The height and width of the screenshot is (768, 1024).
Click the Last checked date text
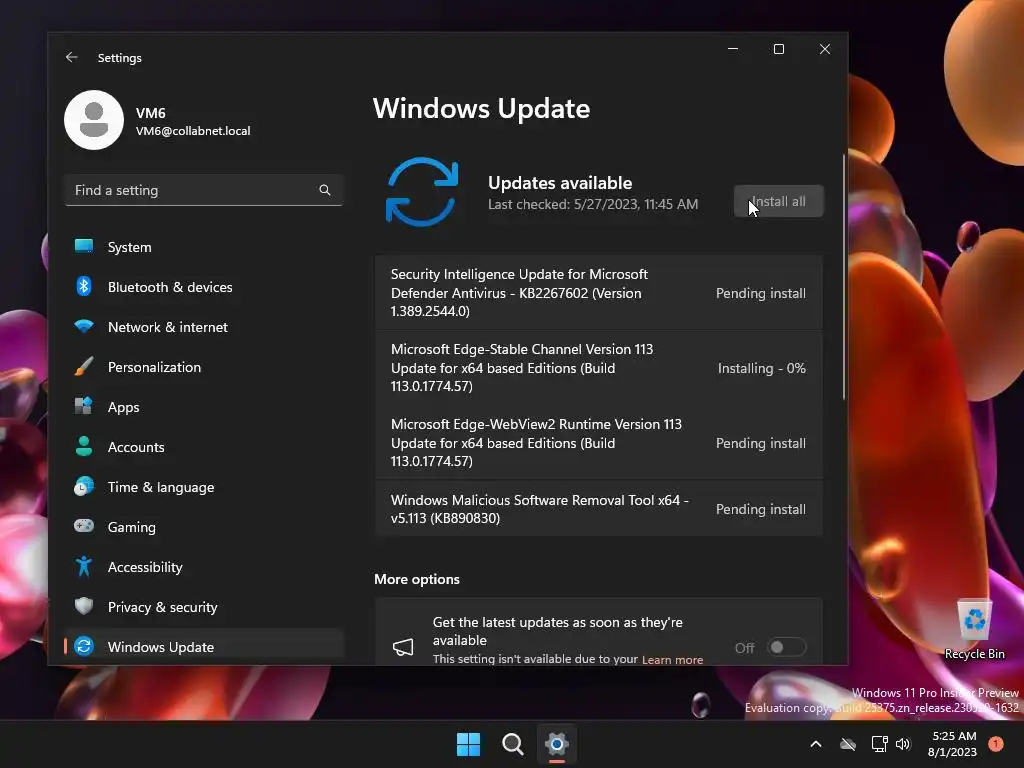point(593,204)
